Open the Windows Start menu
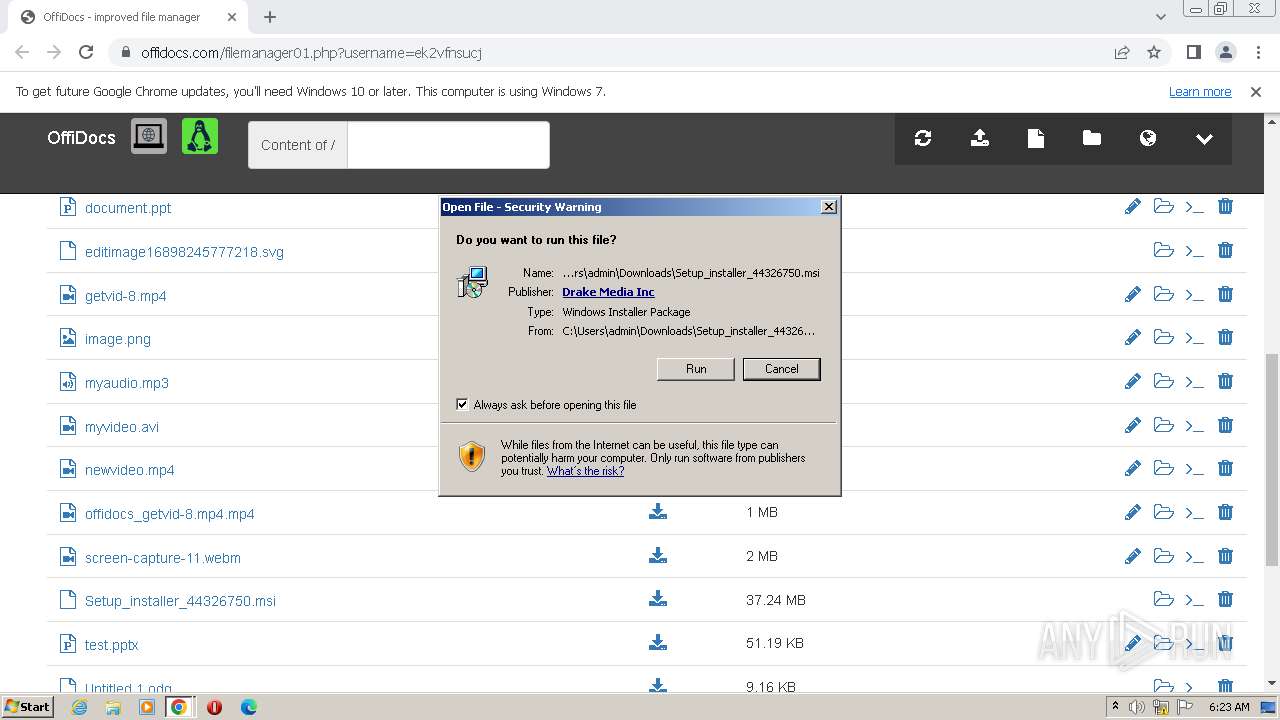The width and height of the screenshot is (1280, 720). [x=28, y=706]
